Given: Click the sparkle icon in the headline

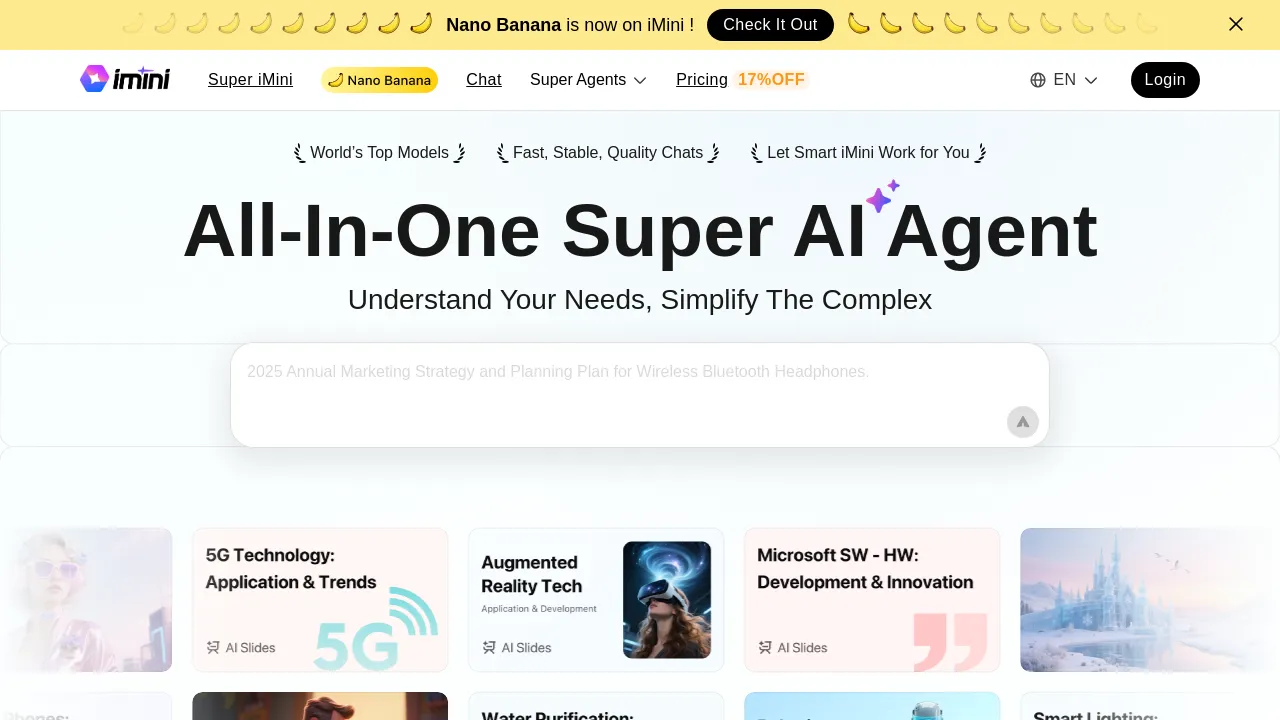Looking at the screenshot, I should tap(882, 196).
